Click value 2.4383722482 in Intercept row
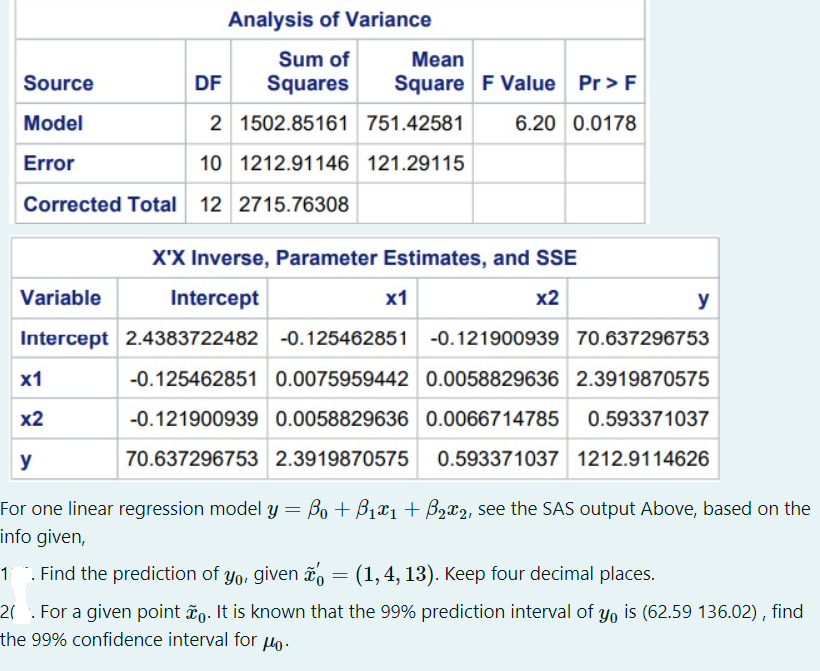 click(191, 338)
